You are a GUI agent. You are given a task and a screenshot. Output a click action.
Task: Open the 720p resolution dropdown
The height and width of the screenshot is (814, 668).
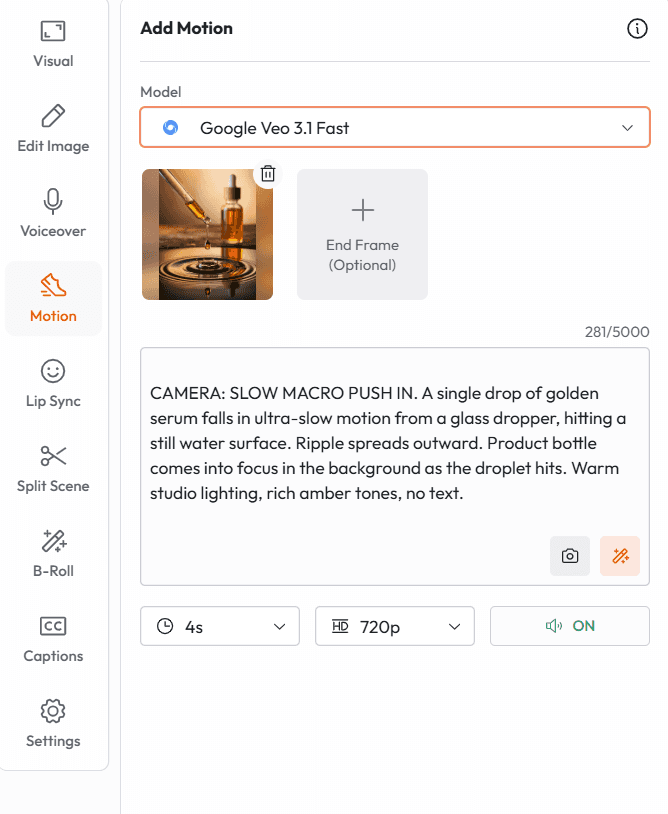pyautogui.click(x=395, y=626)
